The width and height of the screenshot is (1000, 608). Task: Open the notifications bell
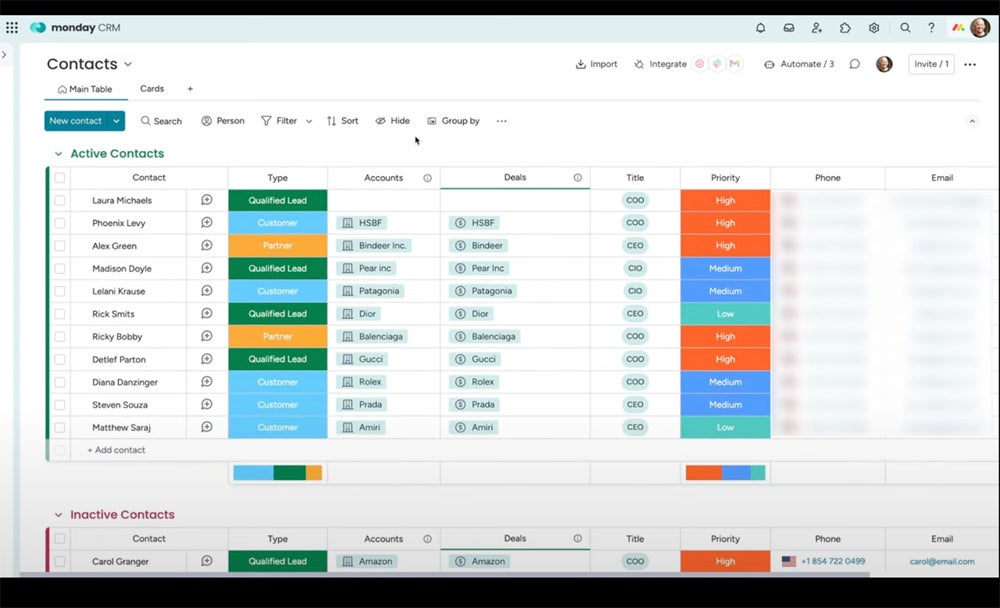pos(760,27)
